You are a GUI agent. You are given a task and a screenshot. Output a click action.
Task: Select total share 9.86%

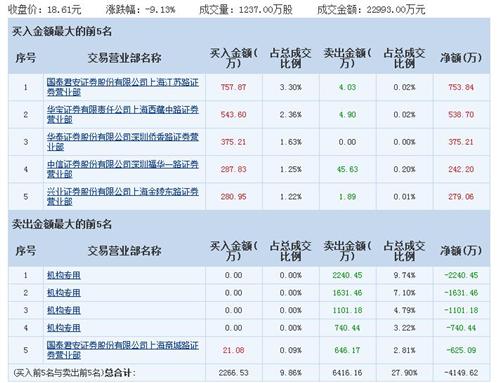[291, 373]
